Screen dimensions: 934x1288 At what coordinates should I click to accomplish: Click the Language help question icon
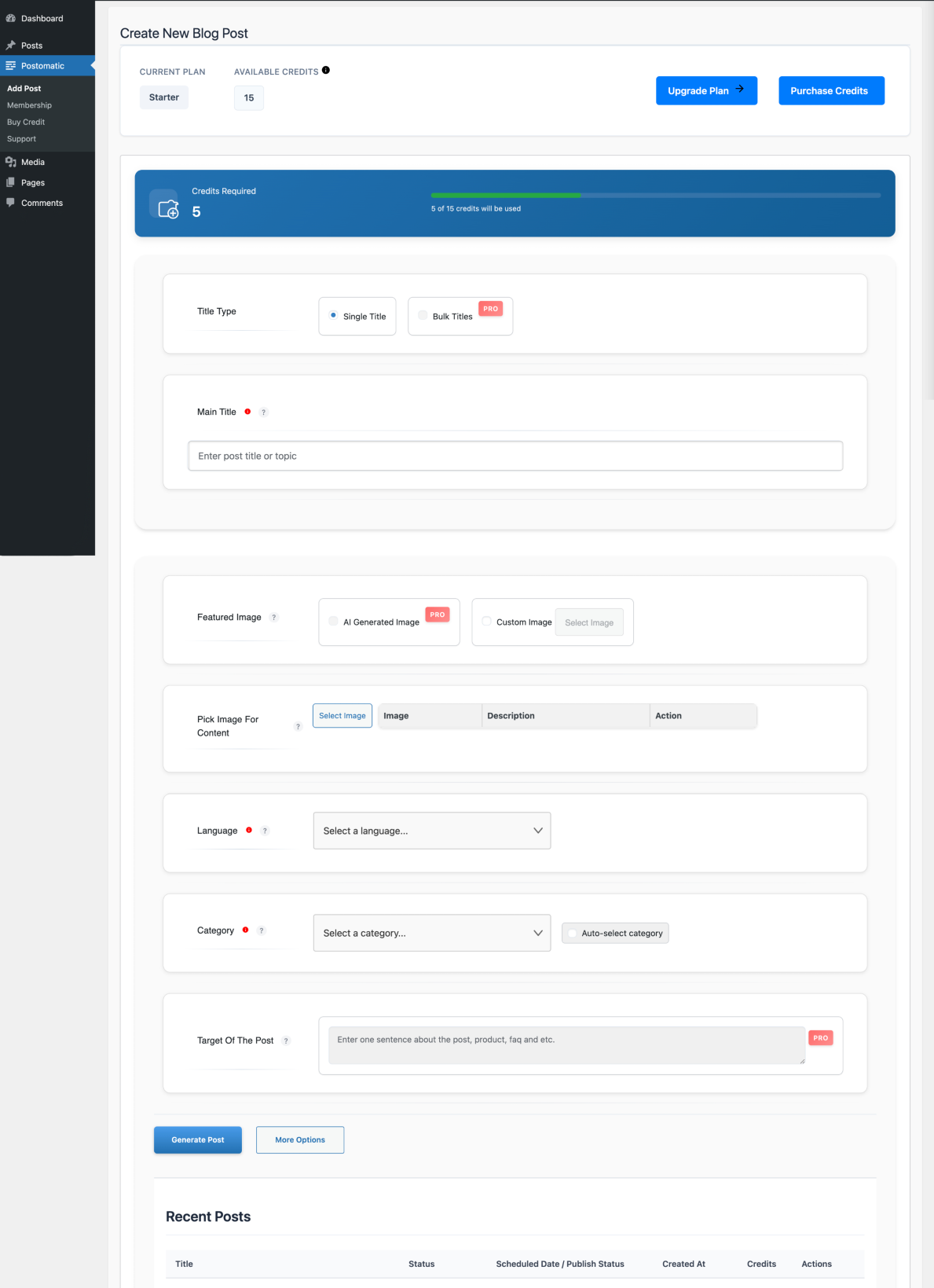click(x=265, y=831)
